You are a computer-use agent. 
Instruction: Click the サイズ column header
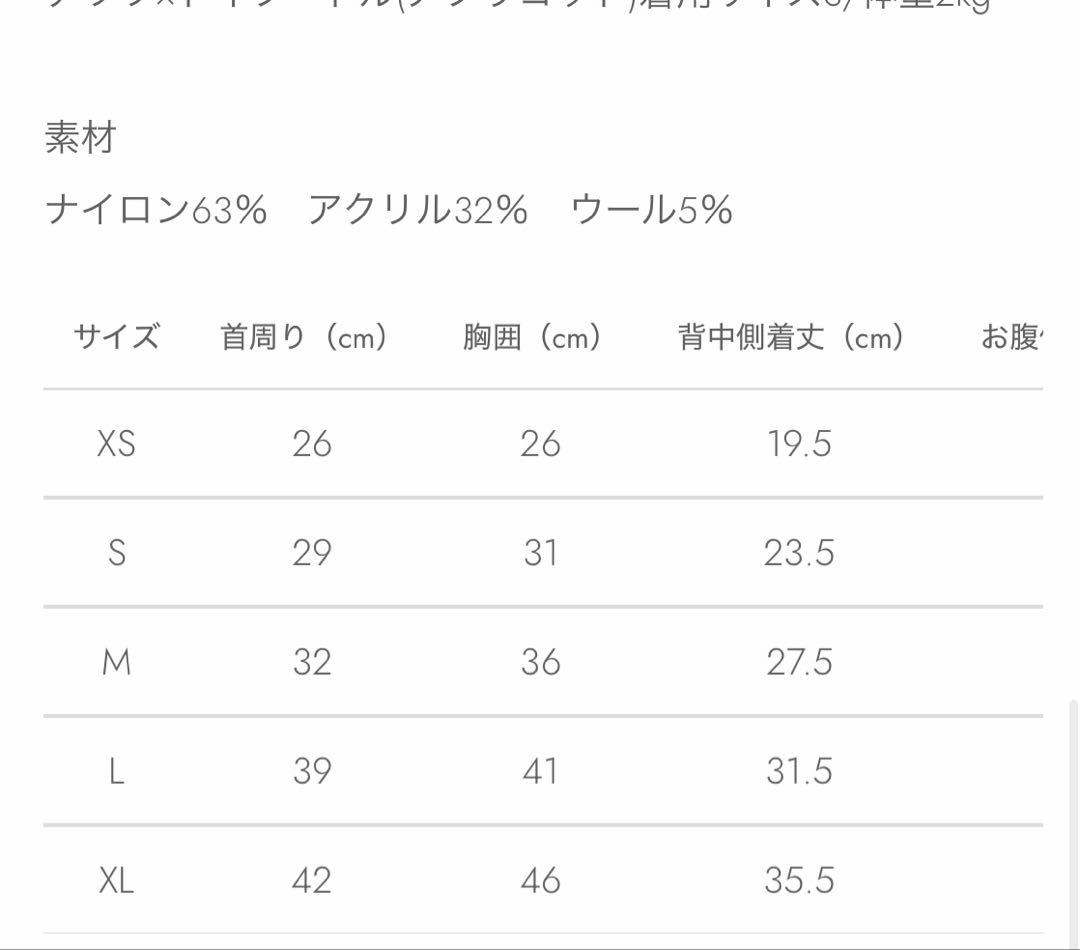click(116, 337)
